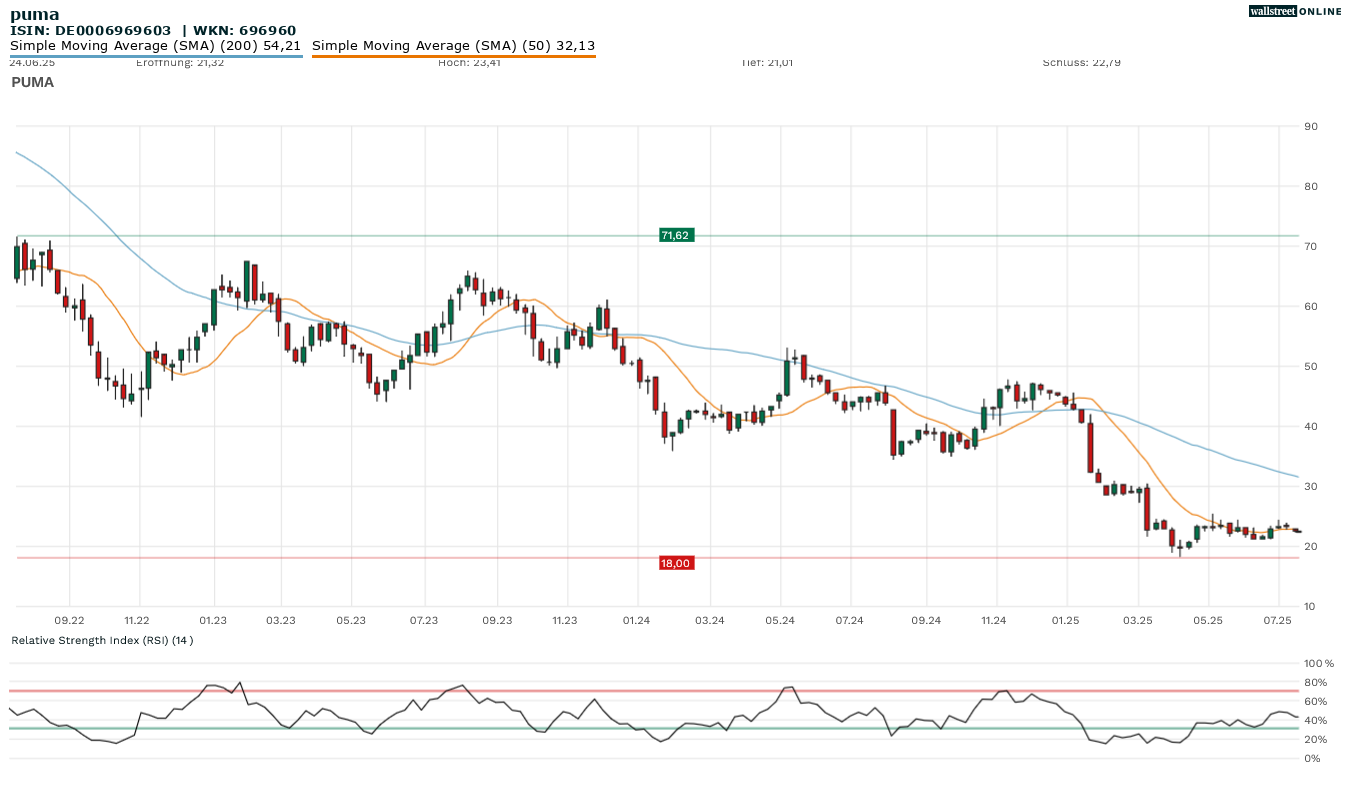Viewport: 1349px width, 786px height.
Task: Click the 24.06.25 date readout
Action: pyautogui.click(x=32, y=62)
